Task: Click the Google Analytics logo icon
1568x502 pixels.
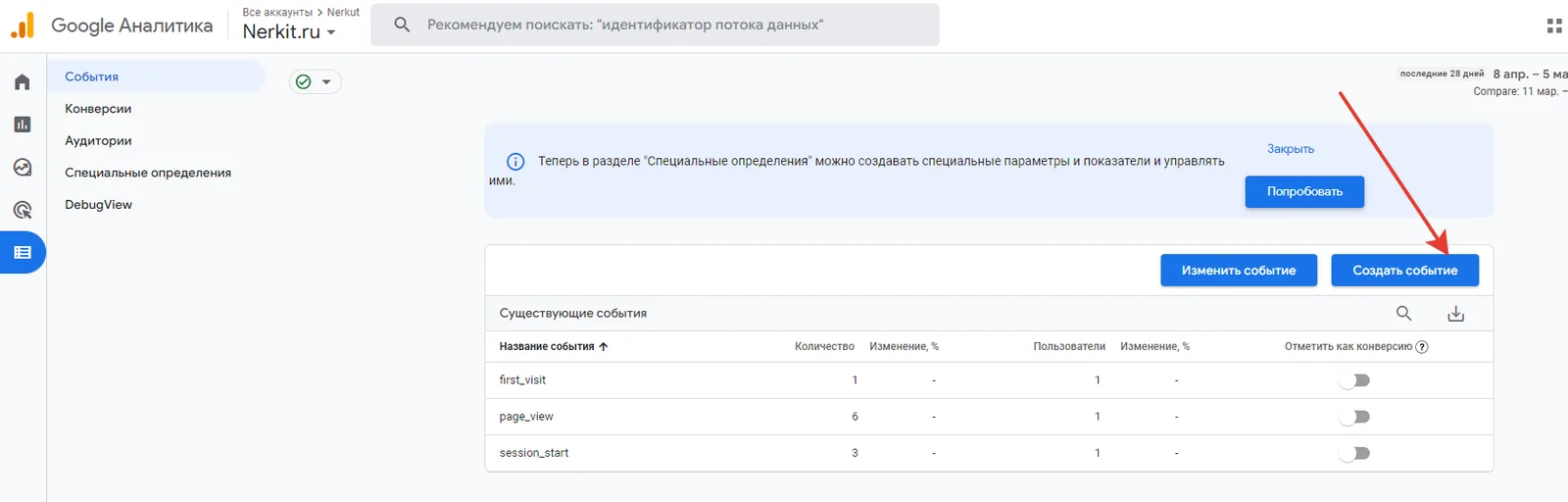Action: [x=23, y=25]
